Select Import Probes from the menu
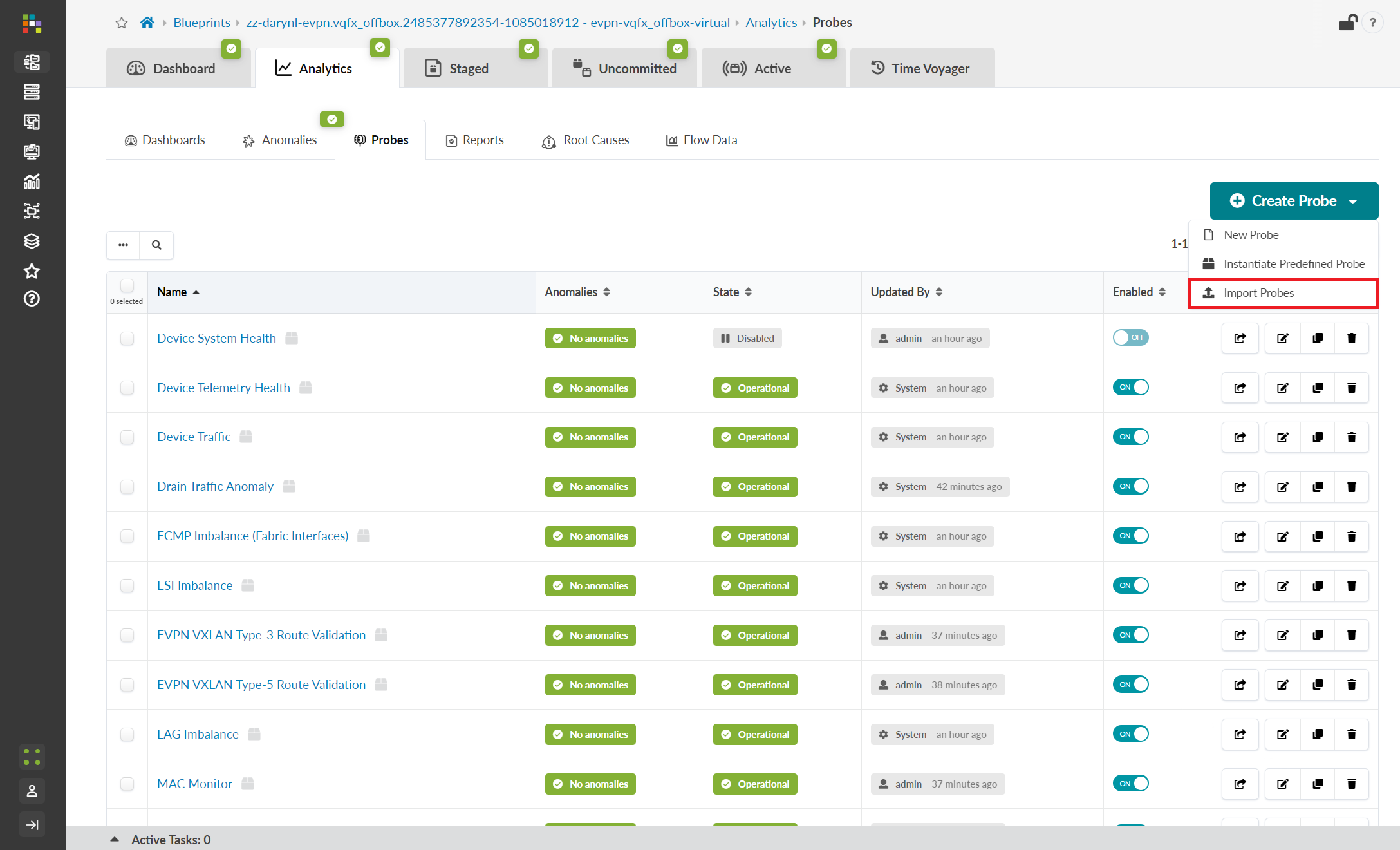The height and width of the screenshot is (850, 1400). (1258, 293)
